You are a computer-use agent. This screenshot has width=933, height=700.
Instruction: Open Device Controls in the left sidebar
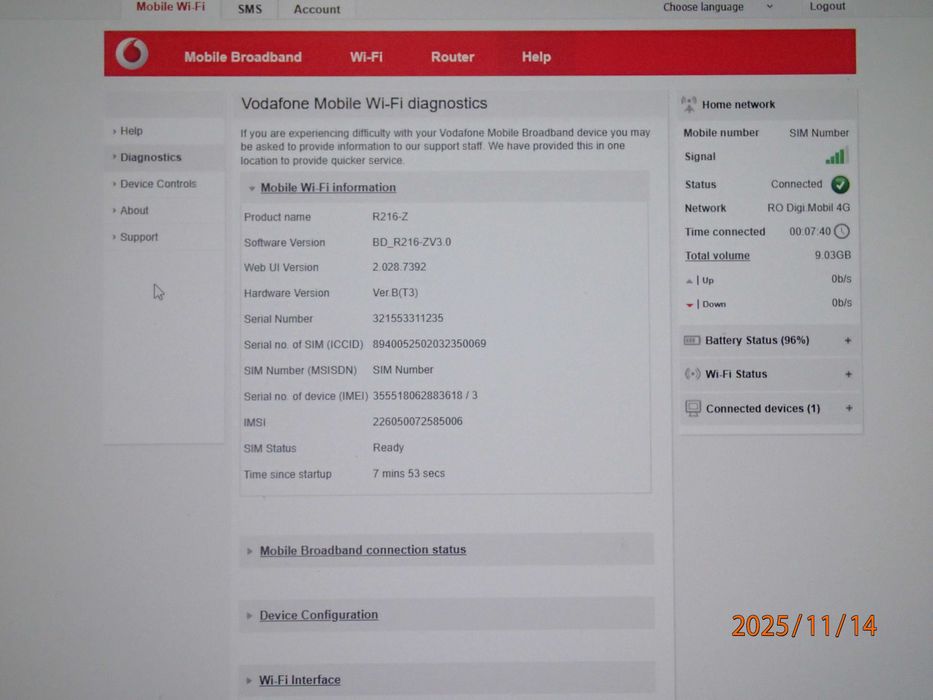pyautogui.click(x=158, y=184)
